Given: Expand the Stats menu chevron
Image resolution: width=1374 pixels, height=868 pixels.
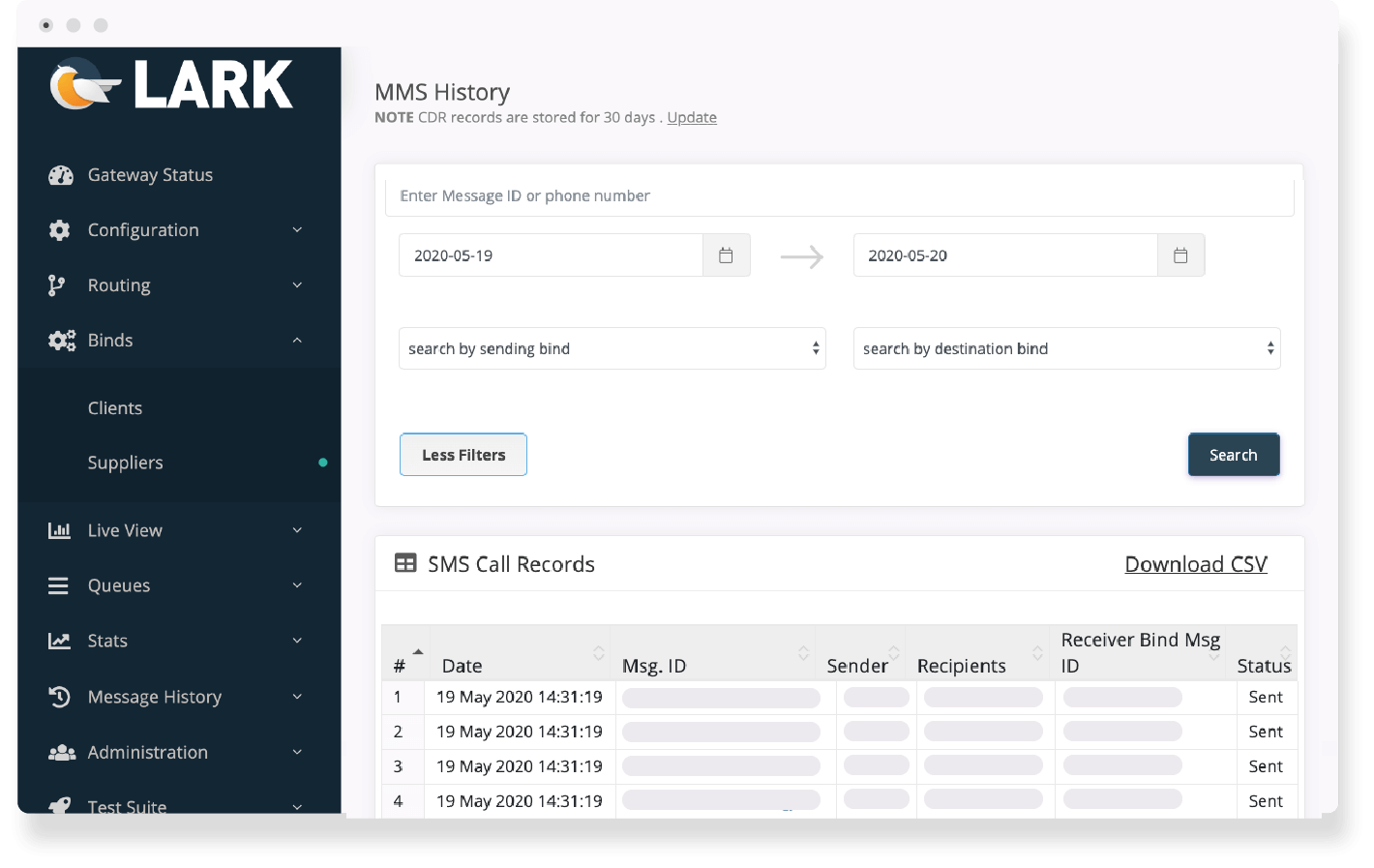Looking at the screenshot, I should (297, 641).
